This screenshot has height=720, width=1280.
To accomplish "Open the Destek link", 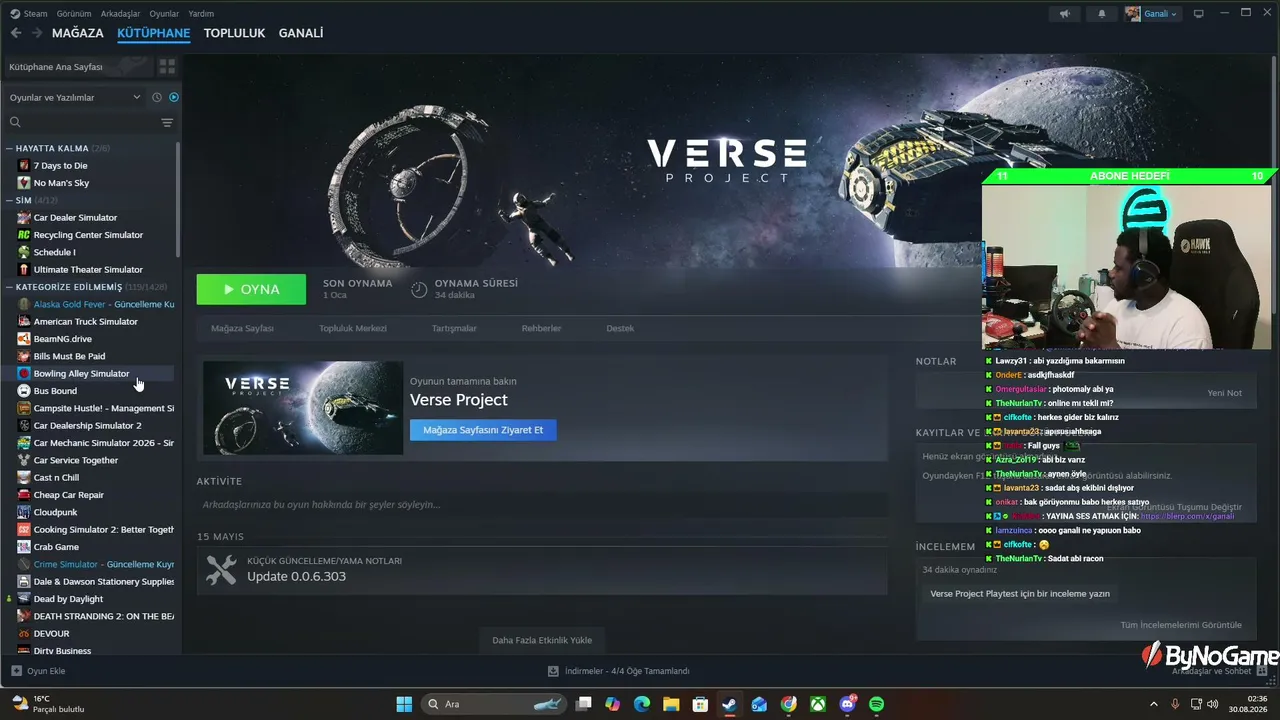I will (x=620, y=328).
